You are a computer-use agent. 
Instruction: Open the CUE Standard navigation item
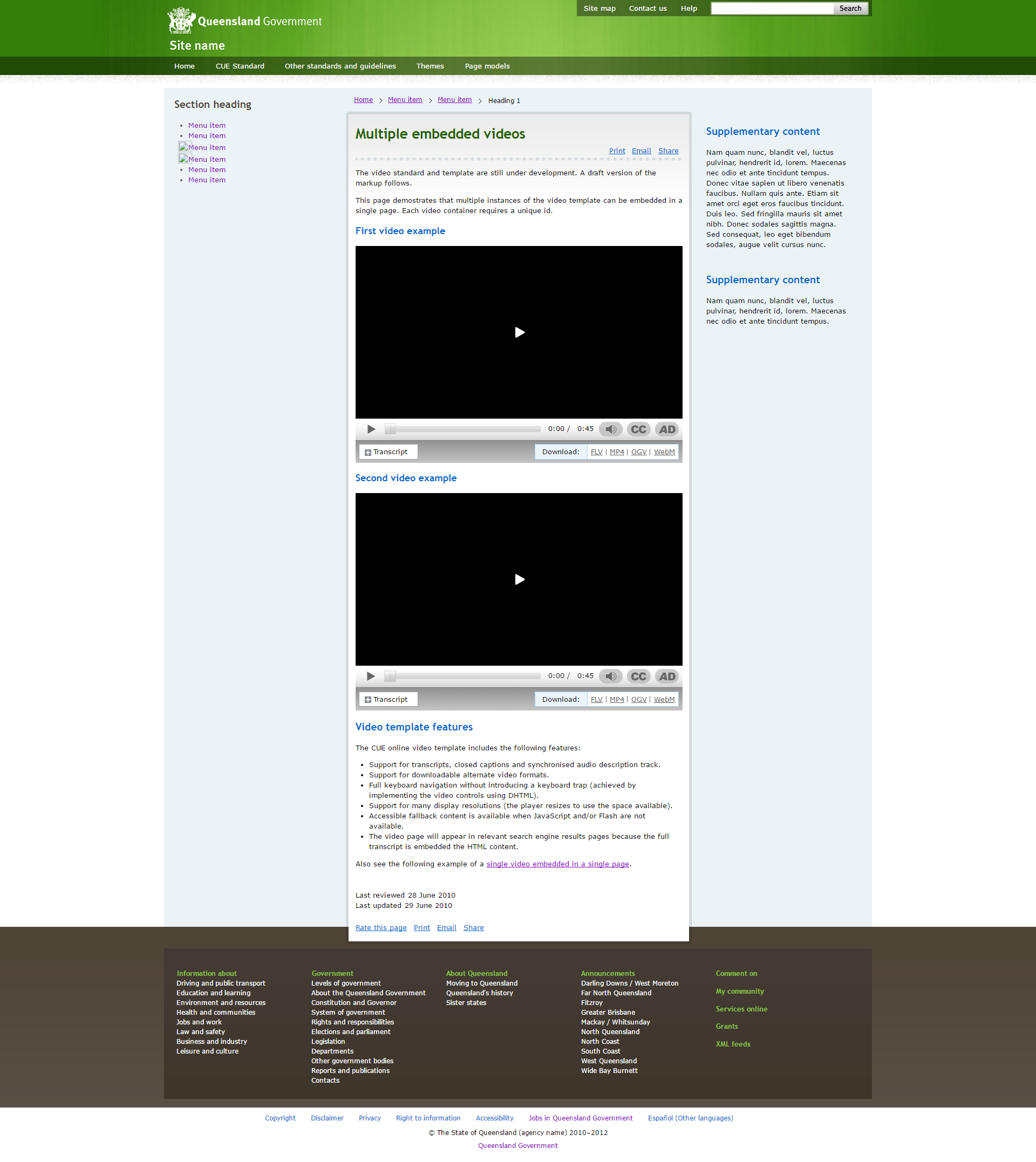pyautogui.click(x=240, y=66)
